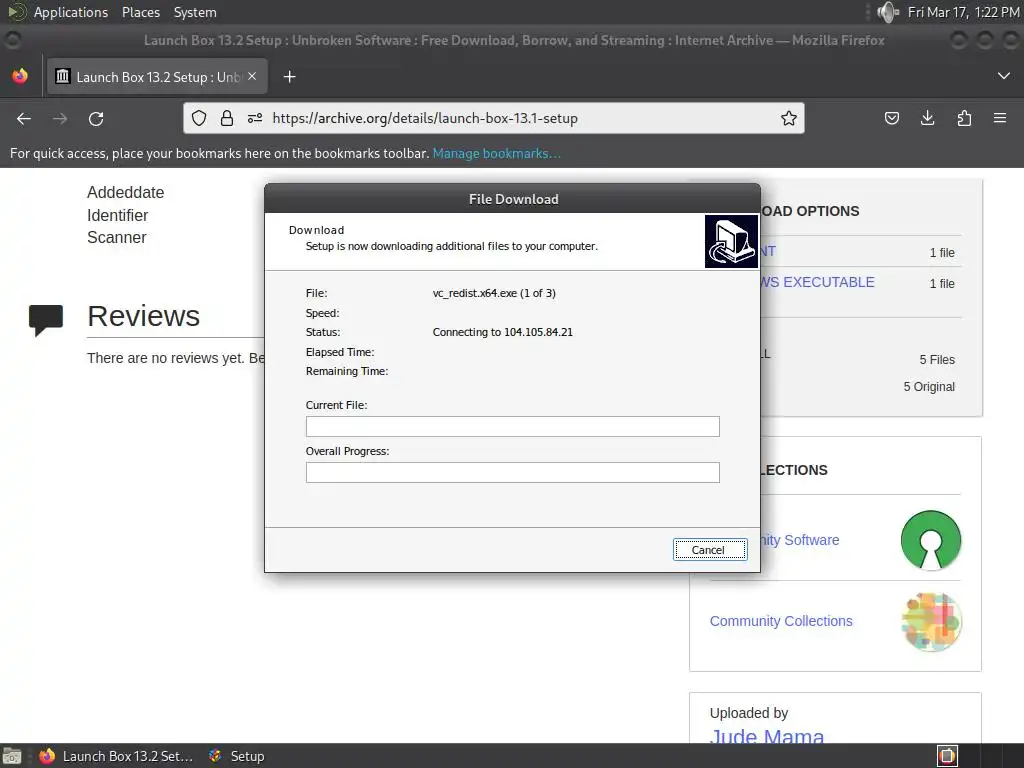Screen dimensions: 1024x768
Task: Click the Current File progress bar
Action: [513, 426]
